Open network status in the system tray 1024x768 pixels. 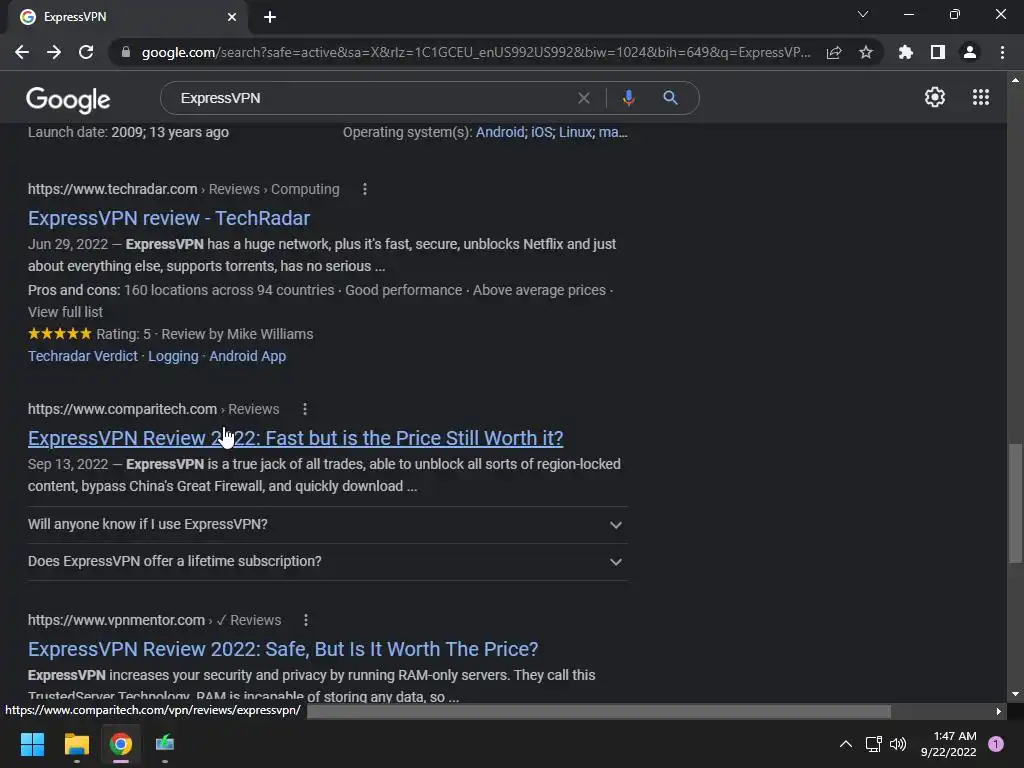click(873, 744)
